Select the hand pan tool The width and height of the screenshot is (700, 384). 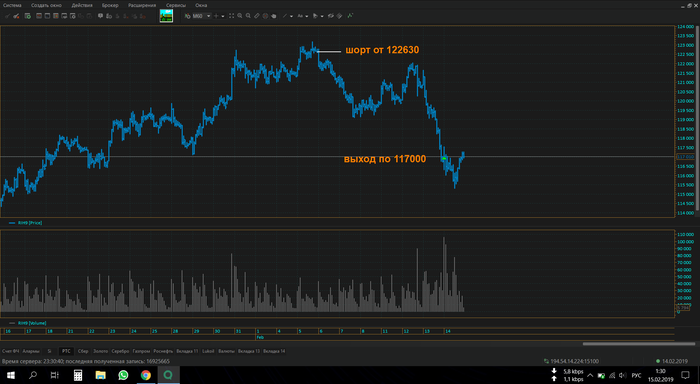[274, 16]
